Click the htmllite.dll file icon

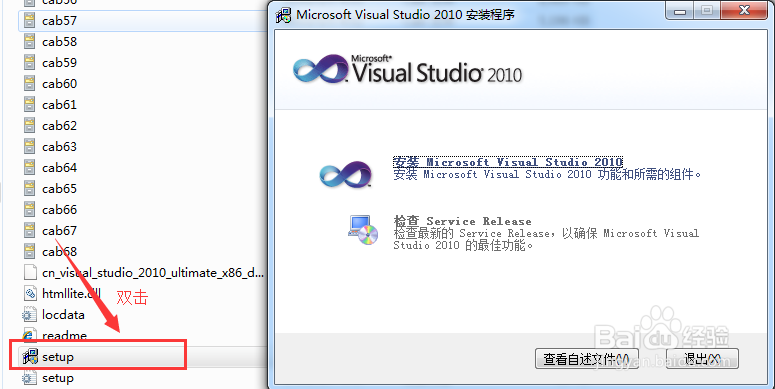30,294
